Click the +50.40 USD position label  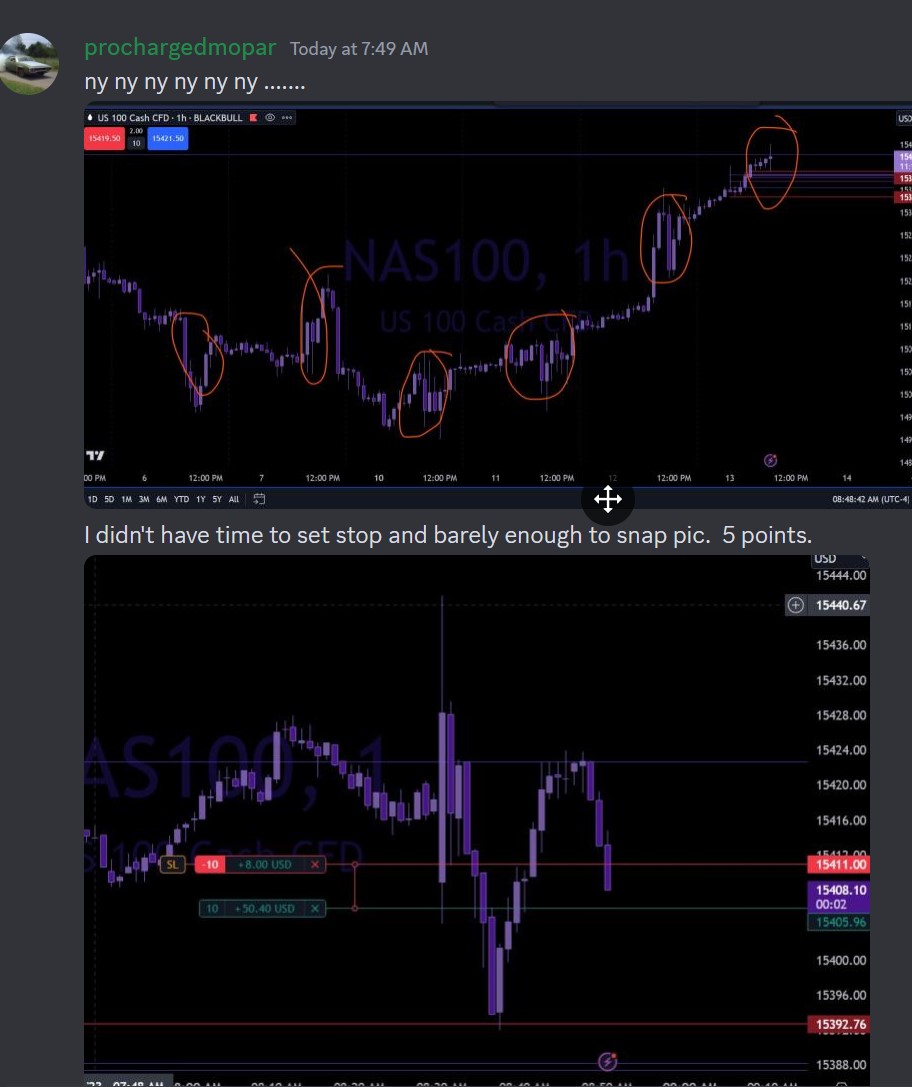264,908
